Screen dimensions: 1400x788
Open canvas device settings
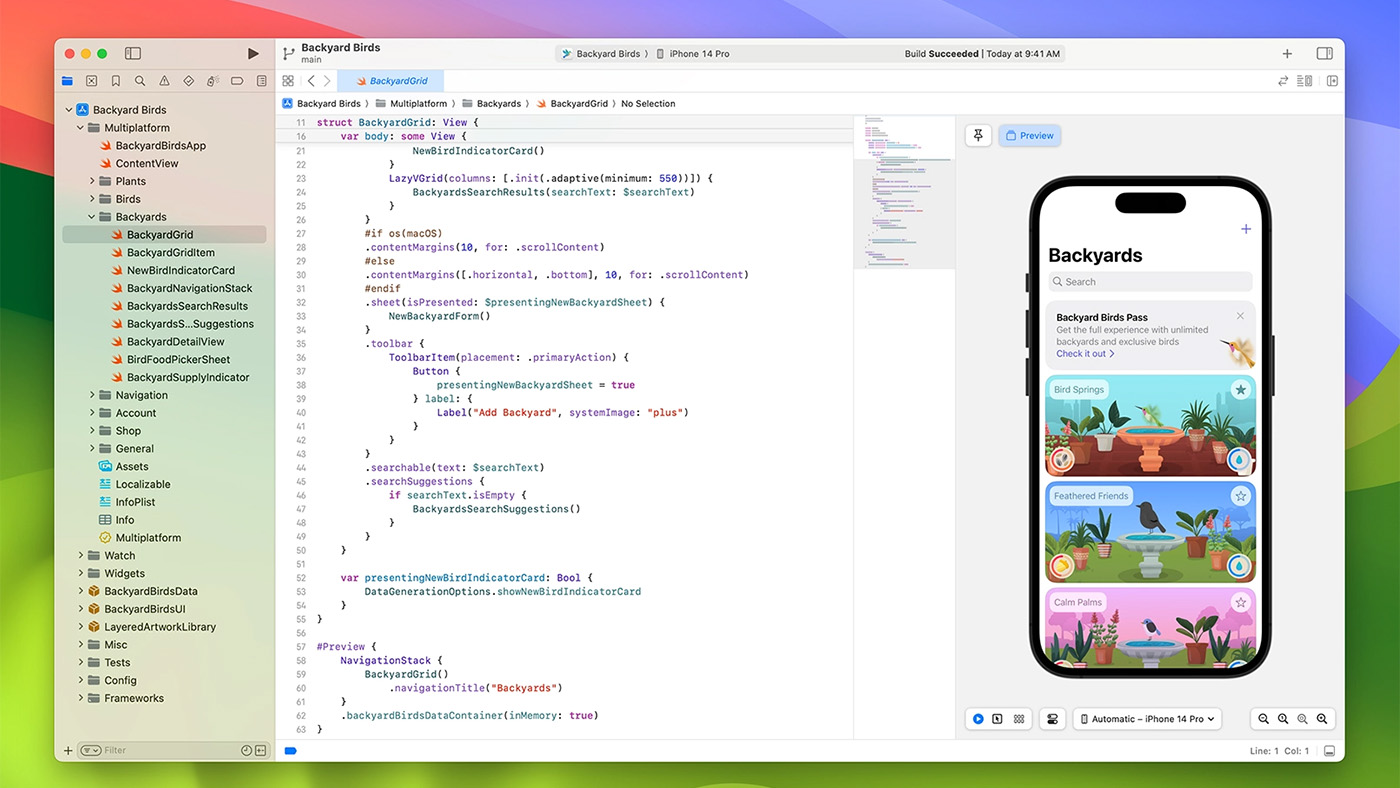click(x=1053, y=719)
